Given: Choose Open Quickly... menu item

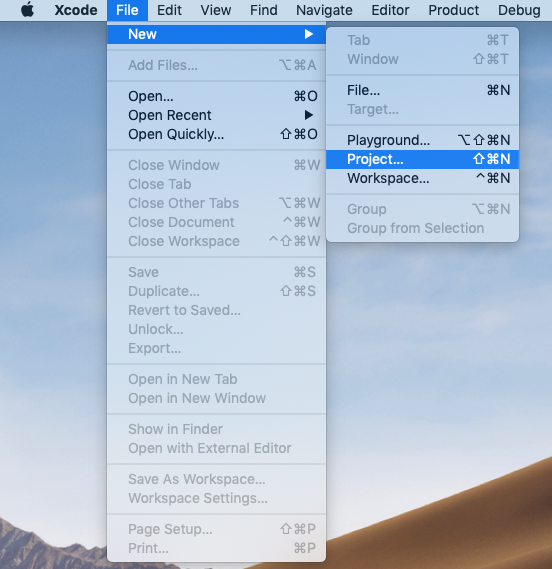Looking at the screenshot, I should (x=216, y=134).
